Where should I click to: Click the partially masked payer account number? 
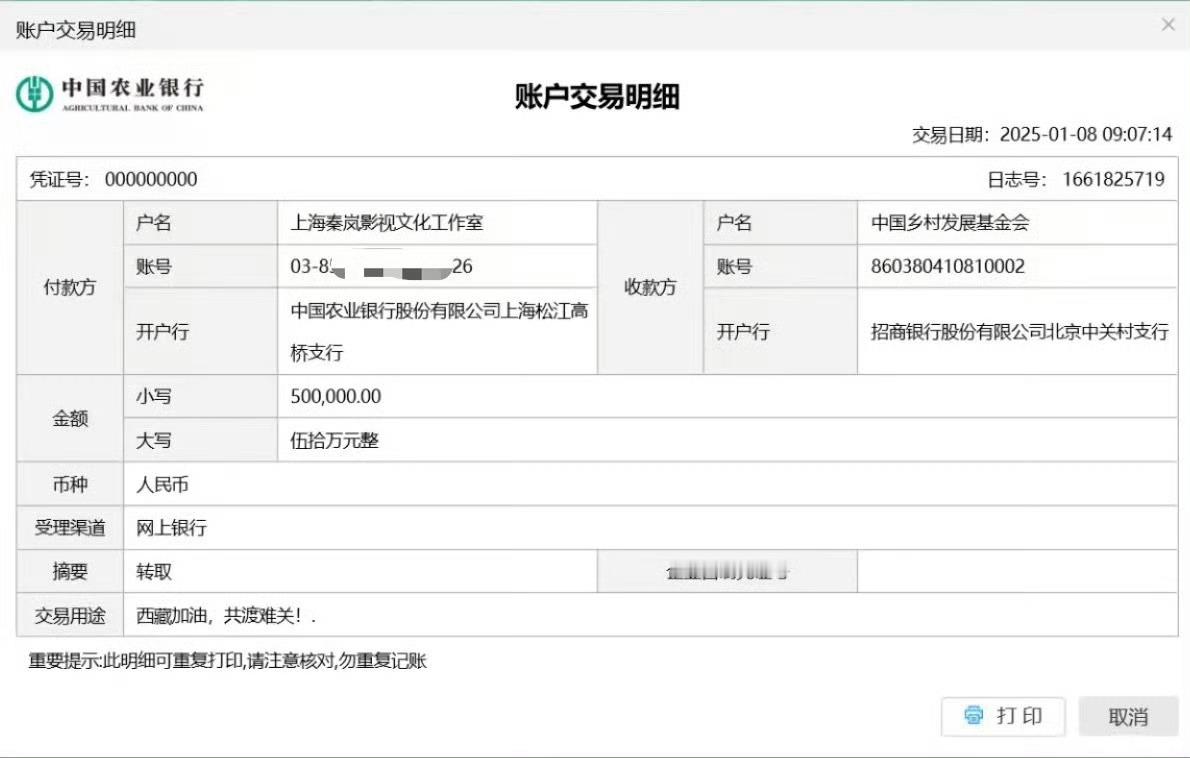(x=381, y=266)
